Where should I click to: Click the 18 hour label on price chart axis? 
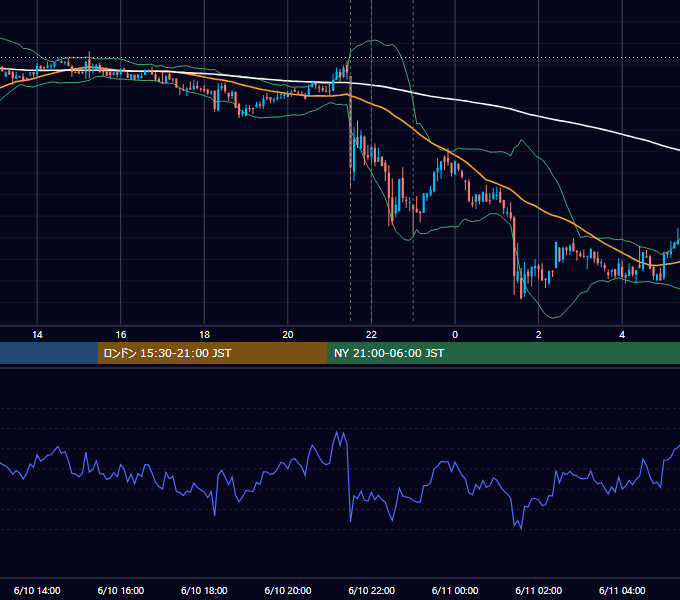pyautogui.click(x=204, y=335)
